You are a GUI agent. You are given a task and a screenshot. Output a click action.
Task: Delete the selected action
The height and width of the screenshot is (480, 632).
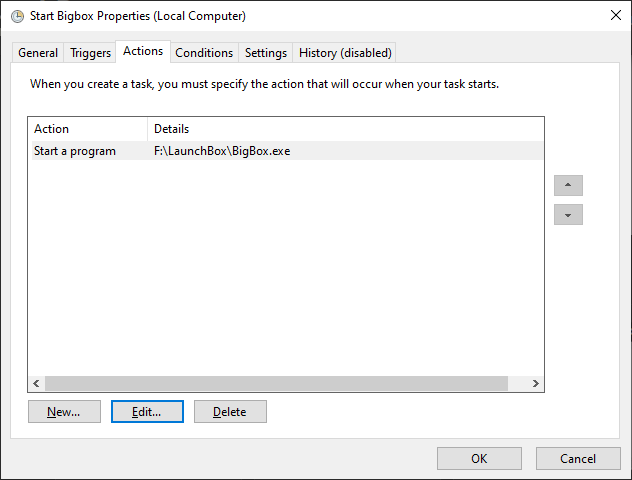tap(230, 411)
